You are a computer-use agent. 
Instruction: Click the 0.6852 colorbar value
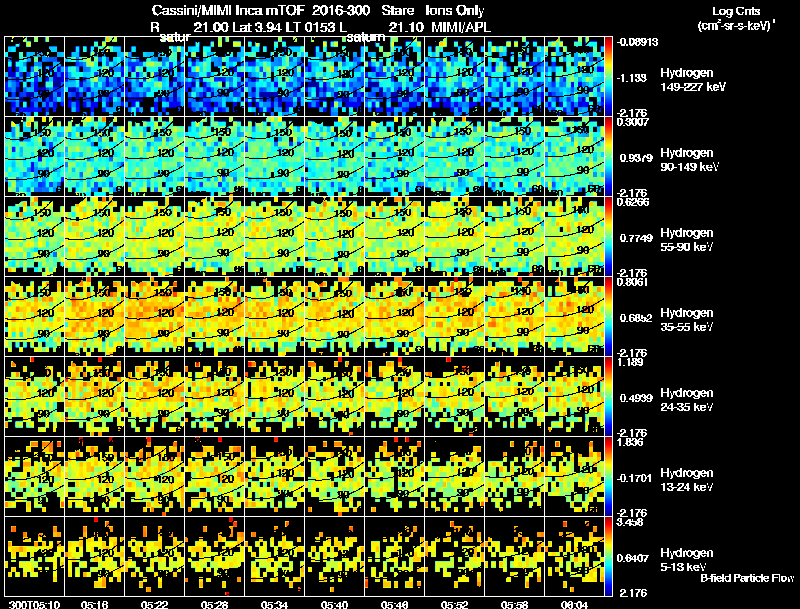636,318
